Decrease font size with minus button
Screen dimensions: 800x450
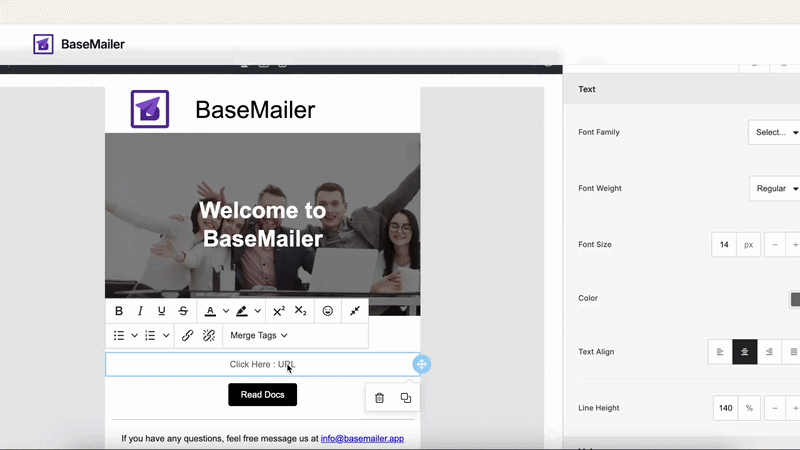pos(774,244)
